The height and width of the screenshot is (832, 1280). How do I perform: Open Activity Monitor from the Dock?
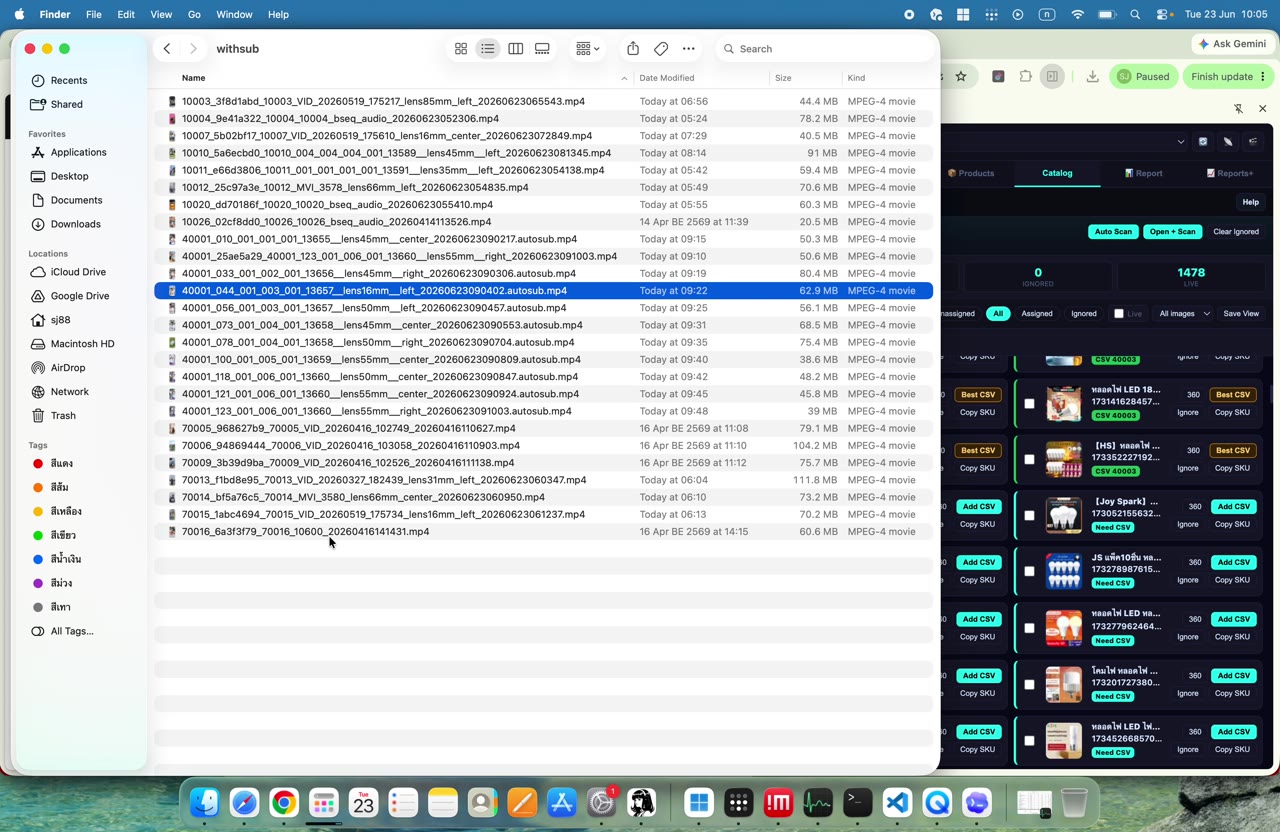pos(818,803)
